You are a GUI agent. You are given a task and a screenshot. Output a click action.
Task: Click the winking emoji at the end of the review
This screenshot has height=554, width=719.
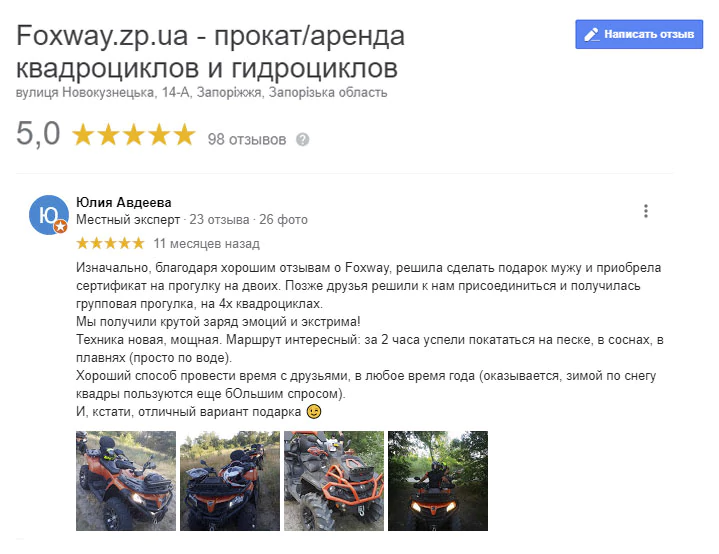coord(314,411)
